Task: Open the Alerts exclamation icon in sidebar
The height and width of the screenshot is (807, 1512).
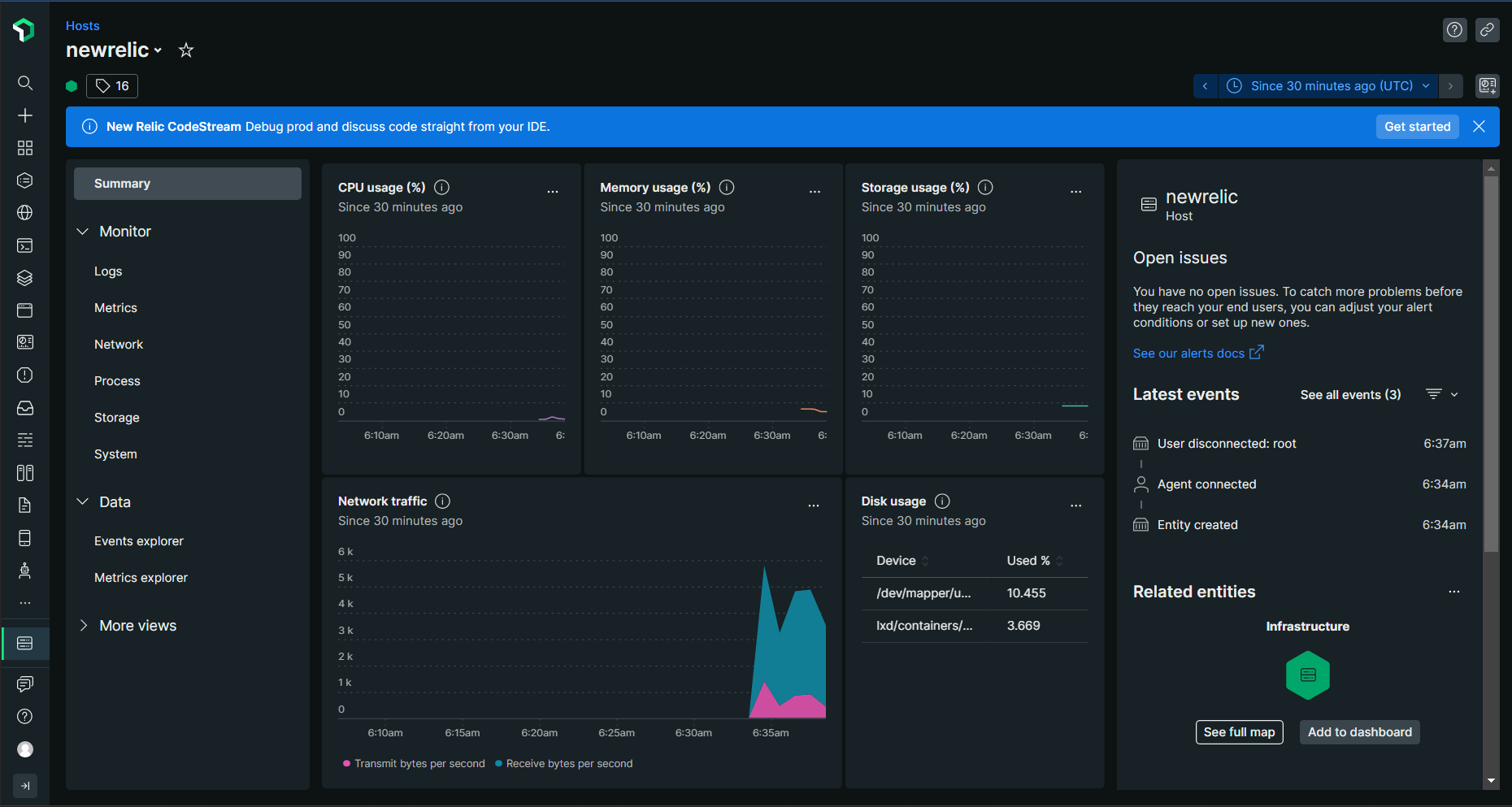Action: (25, 375)
